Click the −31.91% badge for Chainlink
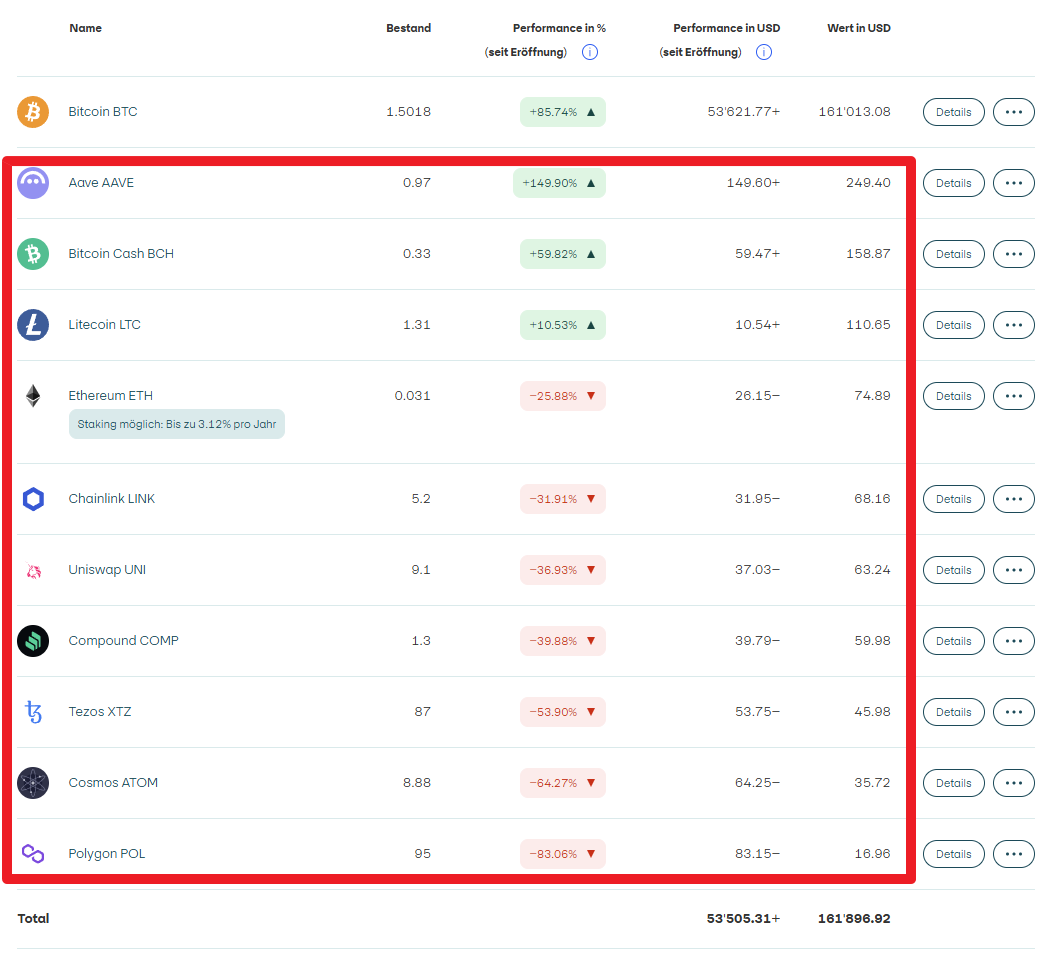 pyautogui.click(x=563, y=499)
